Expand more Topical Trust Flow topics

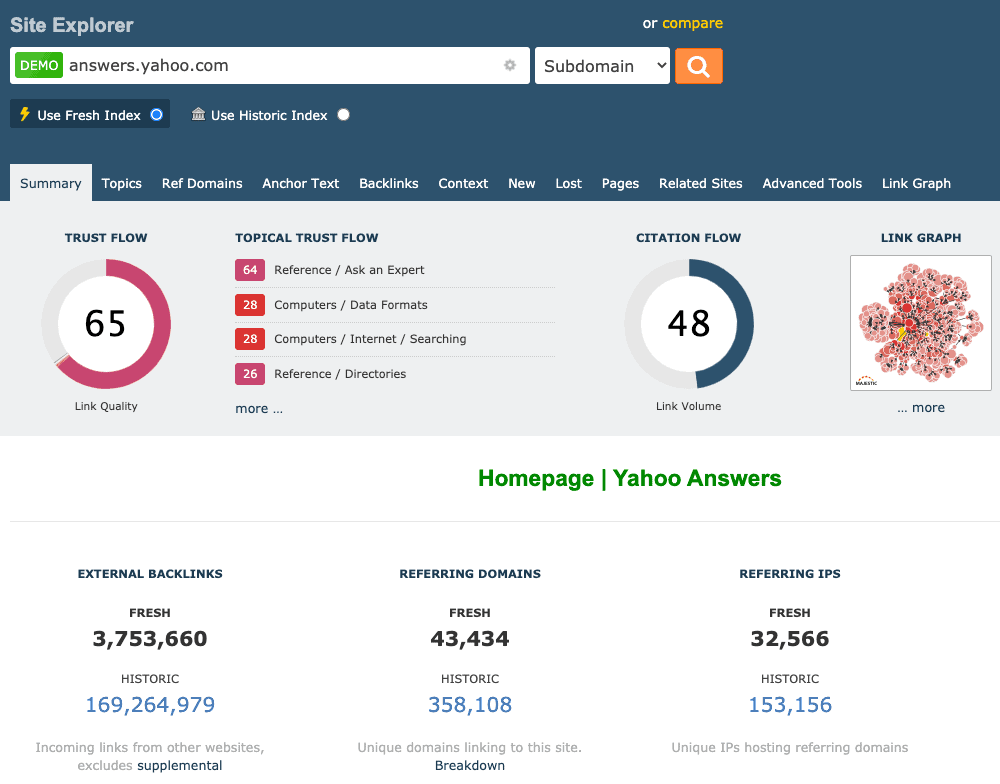pyautogui.click(x=259, y=408)
